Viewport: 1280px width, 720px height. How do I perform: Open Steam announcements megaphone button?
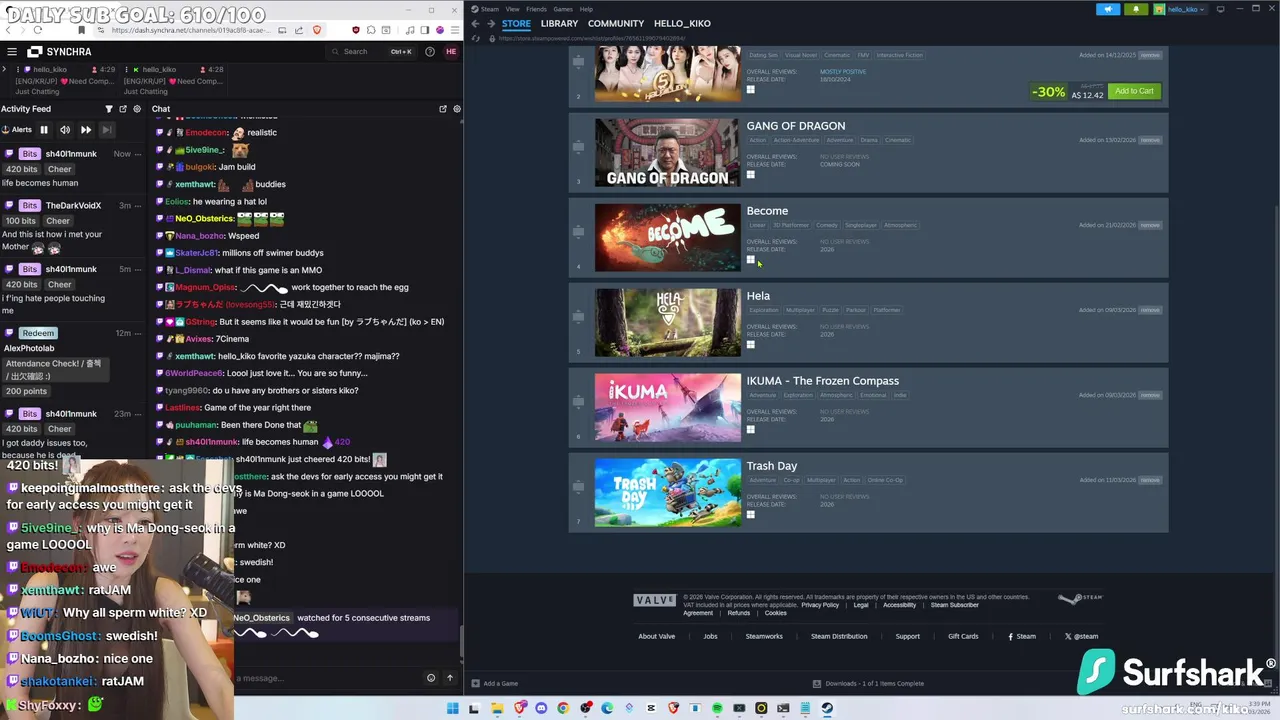tap(1108, 9)
